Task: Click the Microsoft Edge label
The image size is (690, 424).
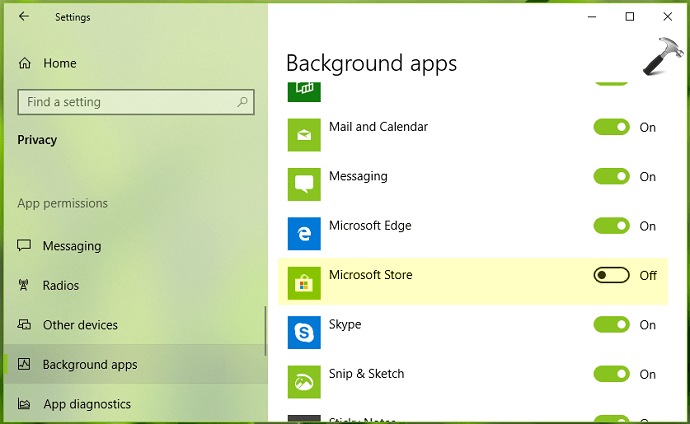Action: [x=370, y=226]
